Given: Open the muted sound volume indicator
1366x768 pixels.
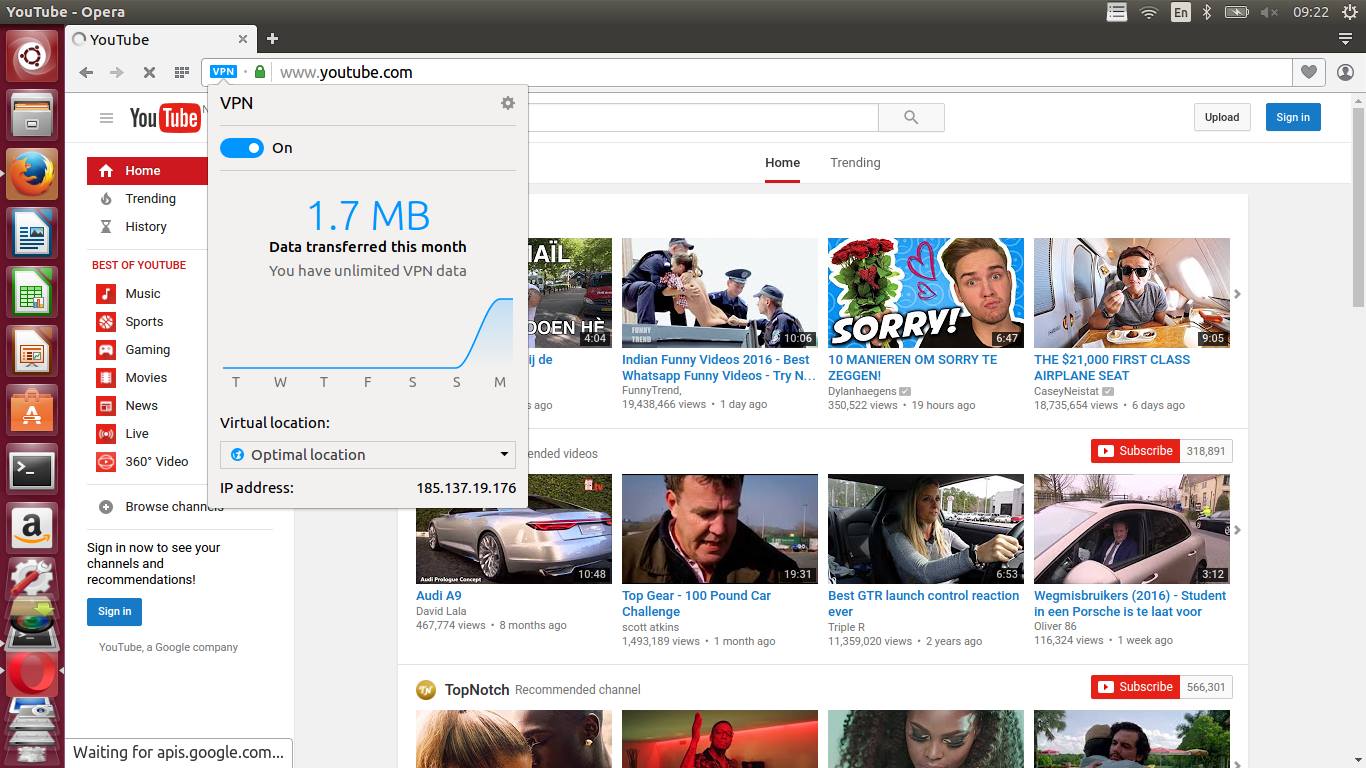Looking at the screenshot, I should pos(1269,12).
